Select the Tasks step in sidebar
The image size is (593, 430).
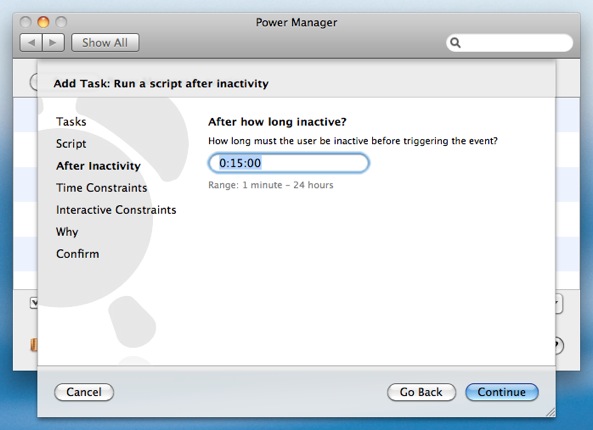(x=71, y=122)
